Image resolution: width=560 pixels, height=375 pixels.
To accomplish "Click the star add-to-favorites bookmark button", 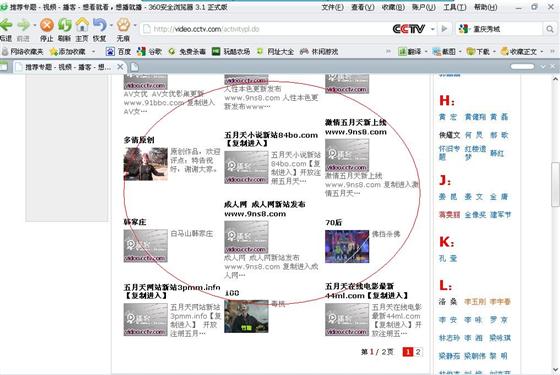I will 68,52.
